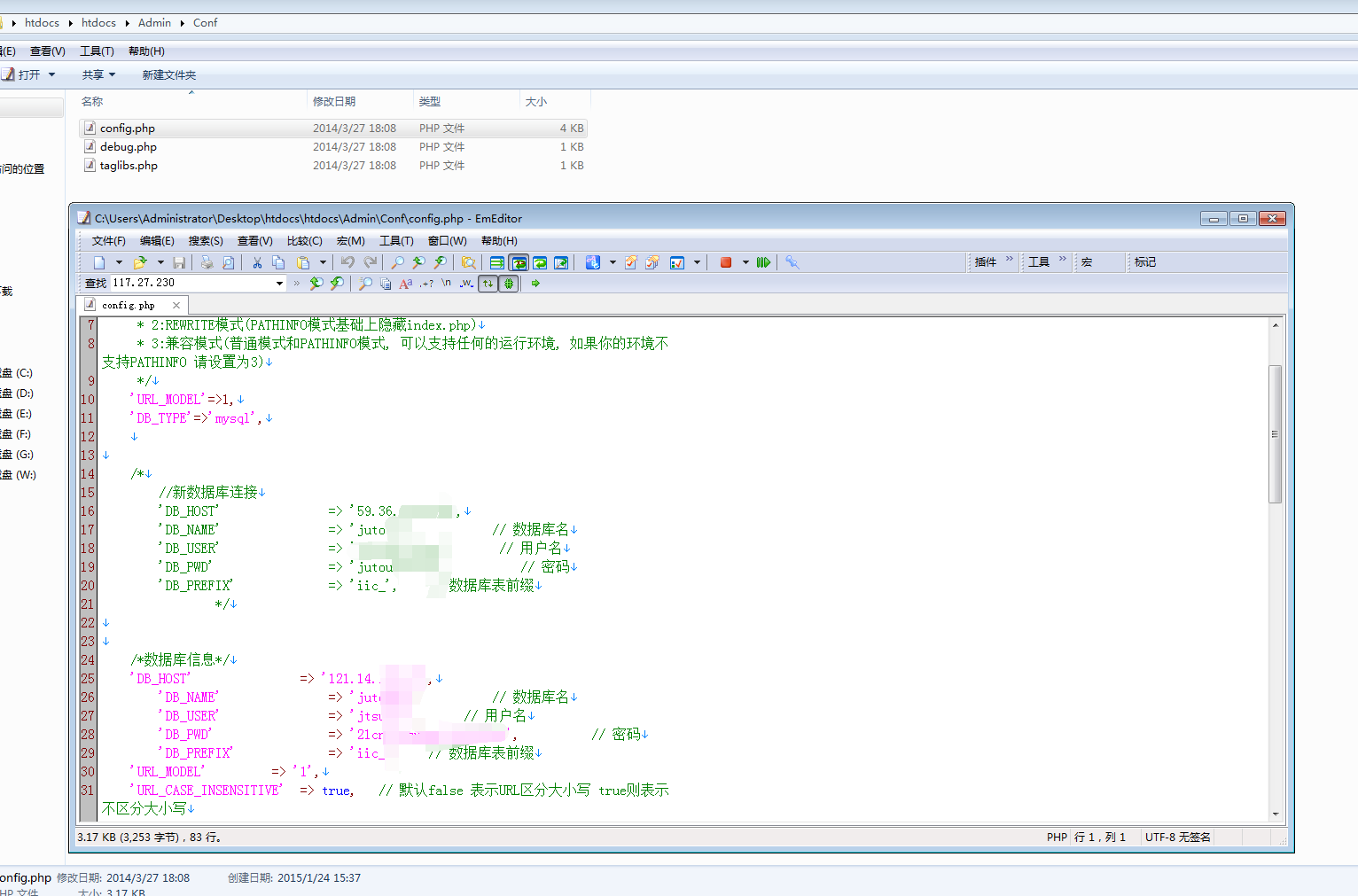Open the 比较(C) menu
Image resolution: width=1358 pixels, height=896 pixels.
(304, 241)
